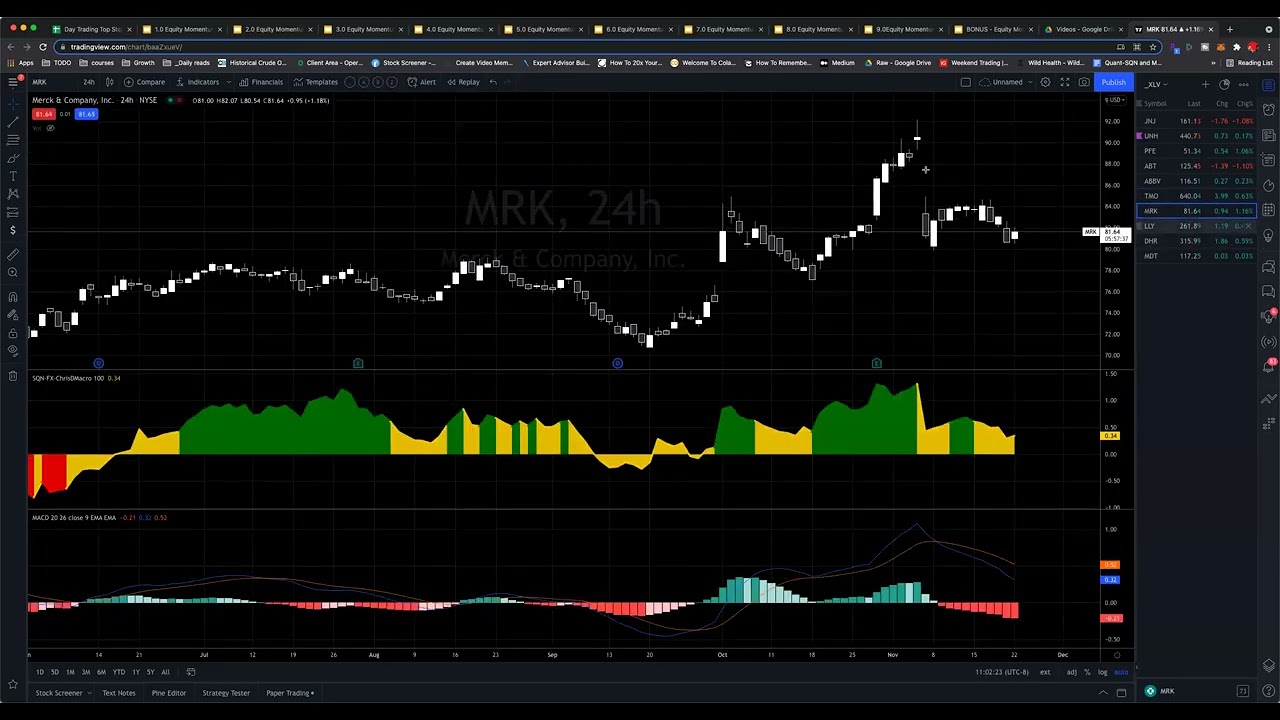This screenshot has height=720, width=1280.
Task: Open the indicator Templates menu
Action: click(316, 82)
